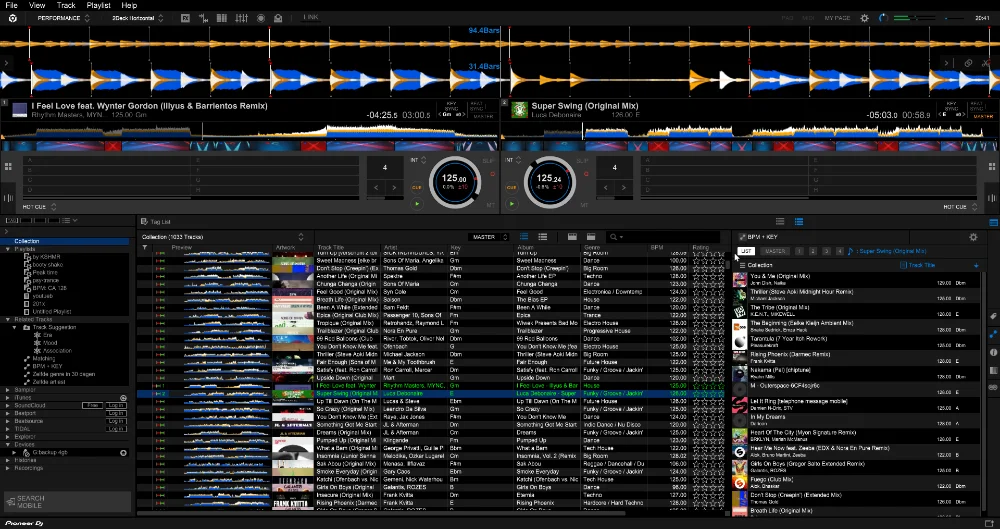Open the Tag List icon
Viewport: 1000px width, 529px height.
[x=144, y=221]
